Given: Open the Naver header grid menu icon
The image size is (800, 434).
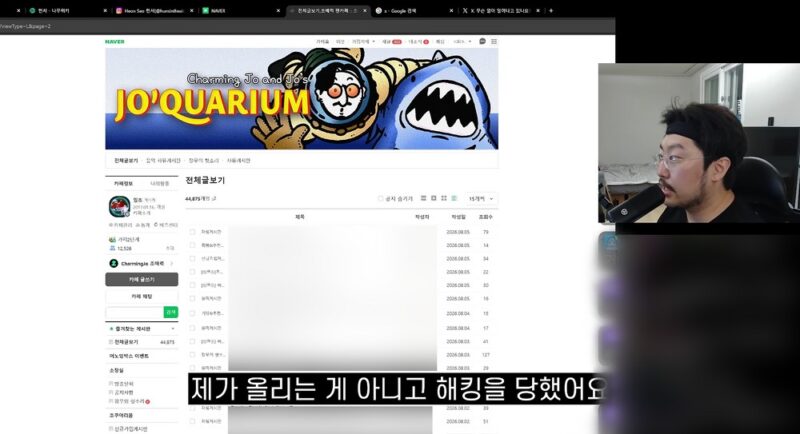Looking at the screenshot, I should click(x=494, y=41).
